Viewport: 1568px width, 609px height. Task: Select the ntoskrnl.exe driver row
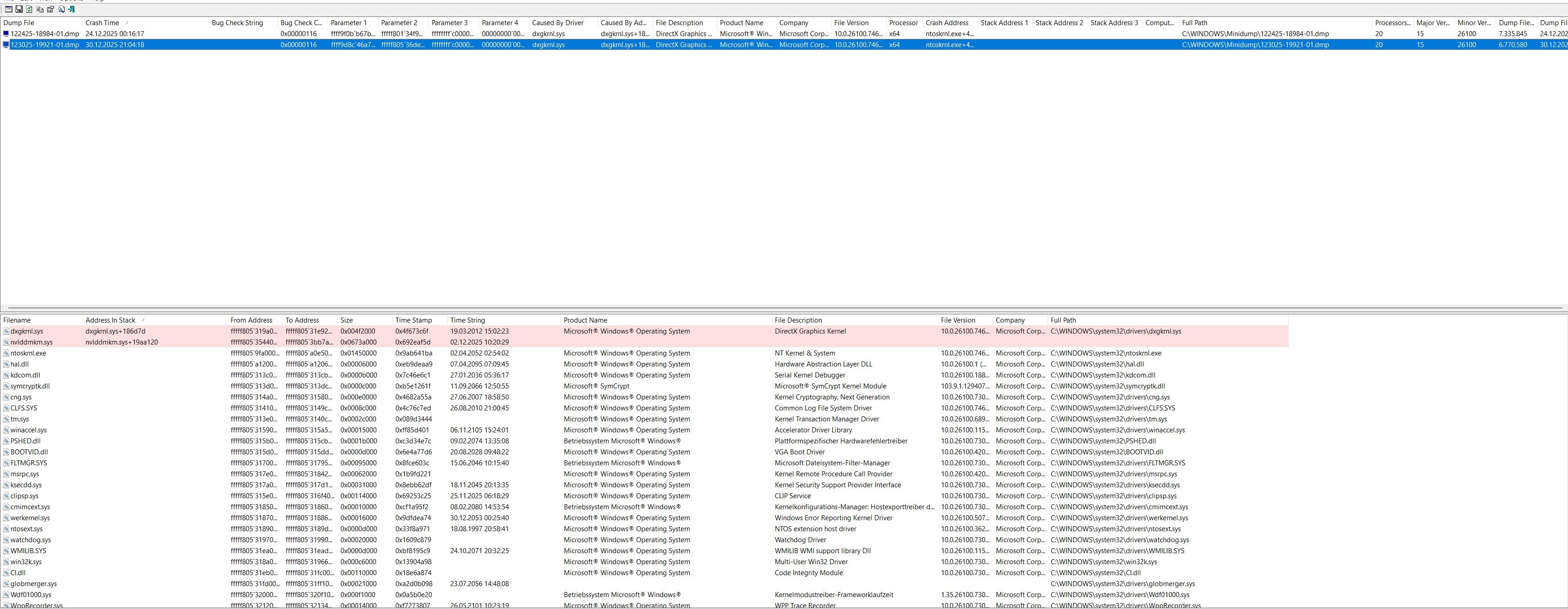pos(28,354)
